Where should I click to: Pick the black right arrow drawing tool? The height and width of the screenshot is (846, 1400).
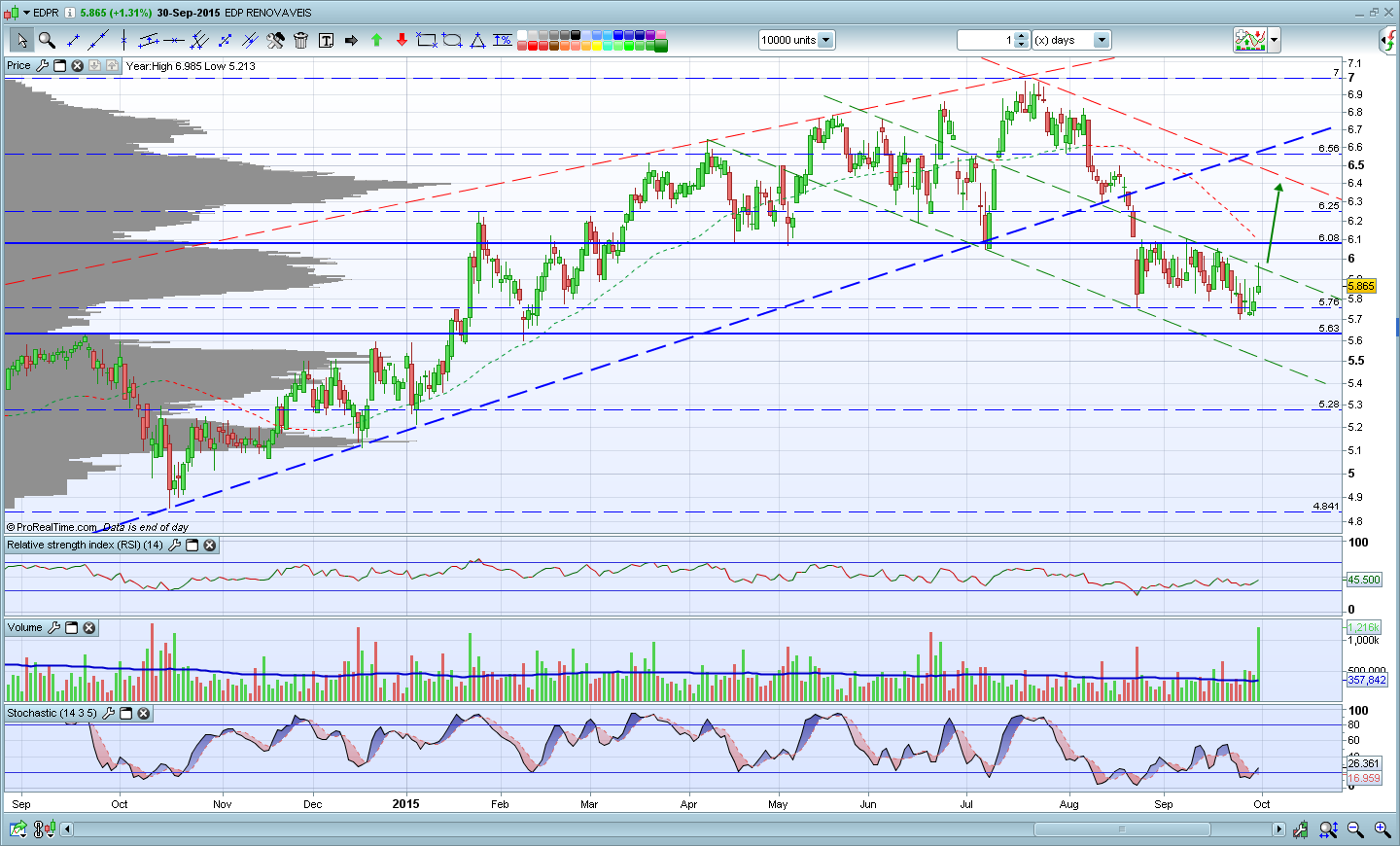(x=351, y=40)
